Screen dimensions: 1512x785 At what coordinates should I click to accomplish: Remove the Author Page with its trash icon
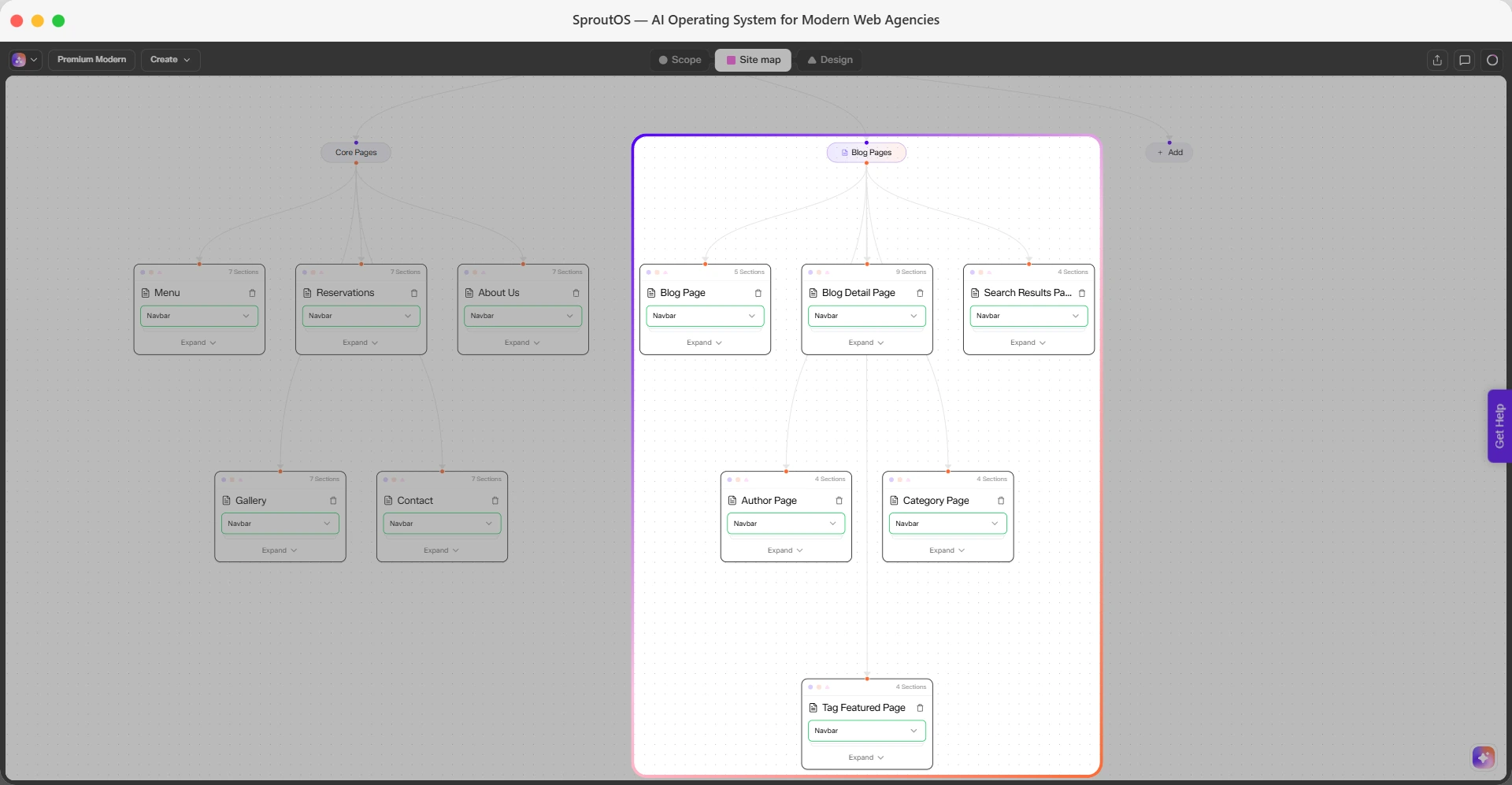(x=839, y=501)
